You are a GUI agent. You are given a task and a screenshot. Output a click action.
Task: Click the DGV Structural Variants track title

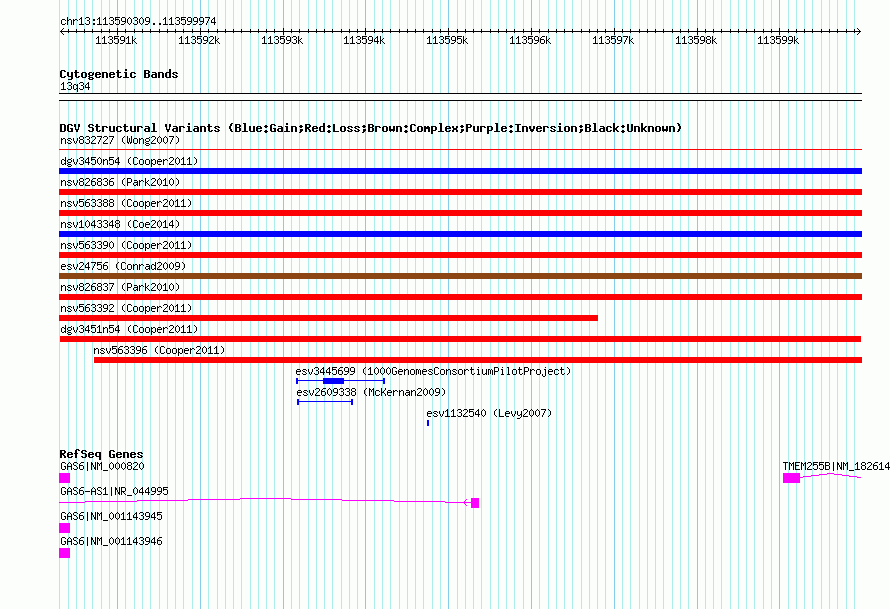pyautogui.click(x=370, y=128)
